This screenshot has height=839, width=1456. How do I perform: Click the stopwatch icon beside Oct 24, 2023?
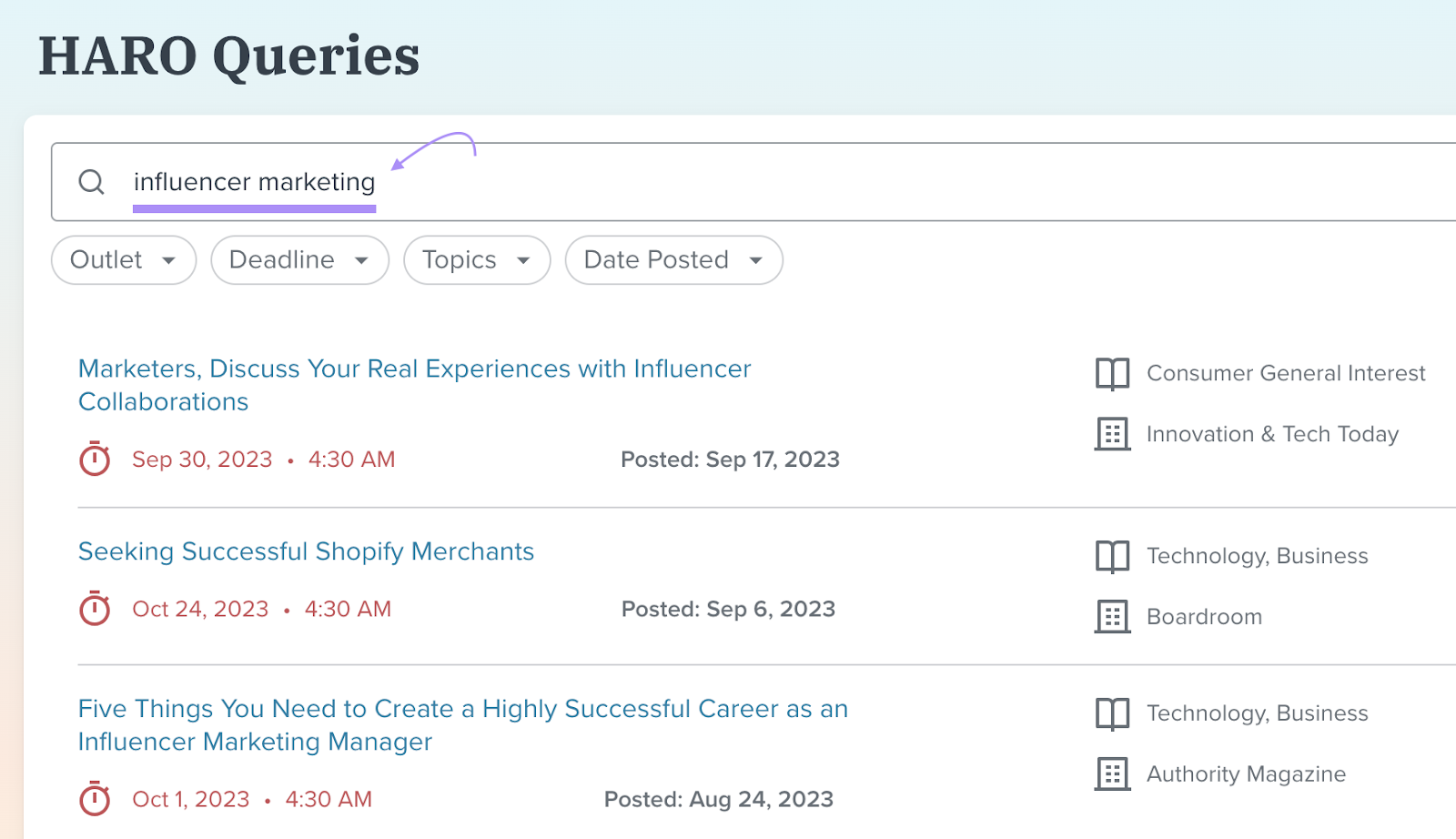[x=95, y=609]
